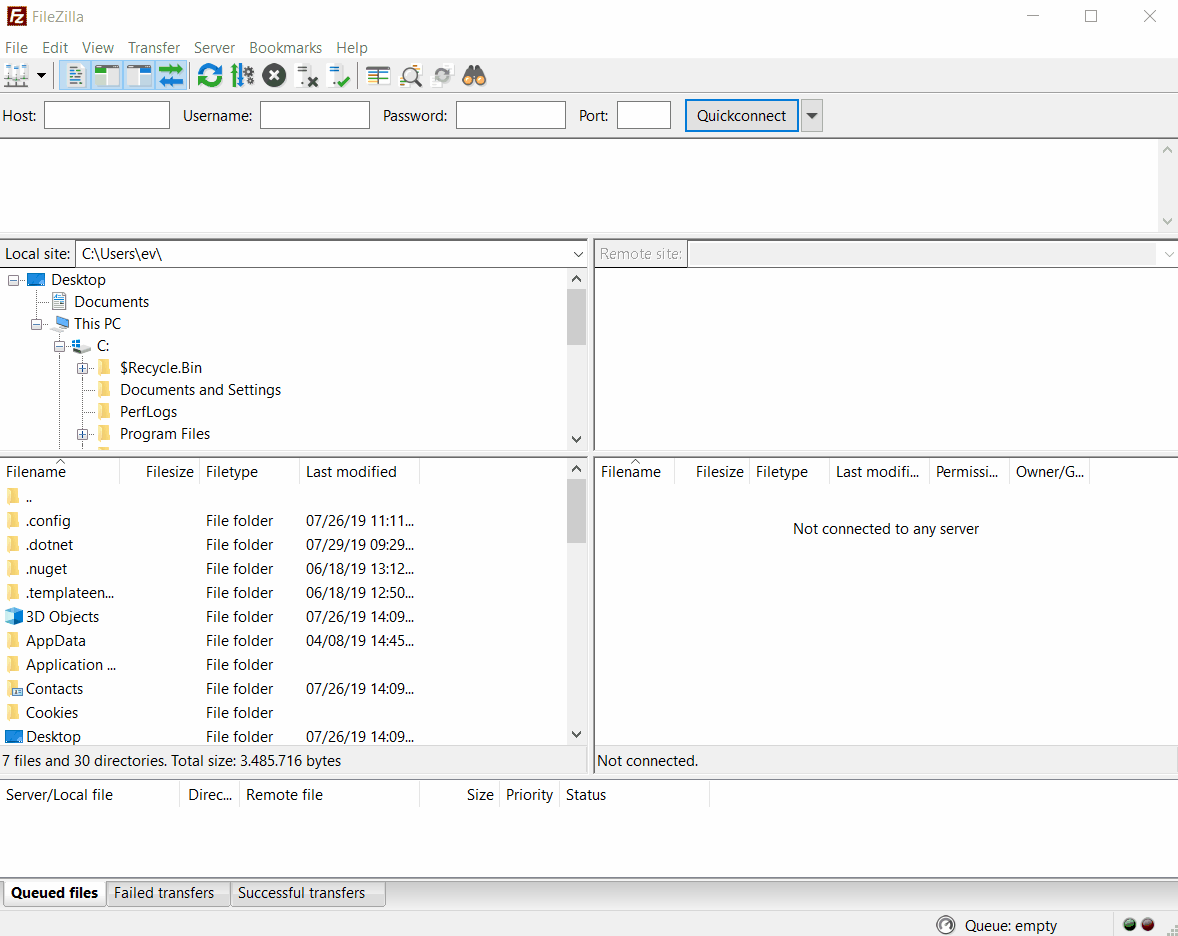Sort transfer queue by Priority column
Image resolution: width=1178 pixels, height=936 pixels.
click(530, 795)
